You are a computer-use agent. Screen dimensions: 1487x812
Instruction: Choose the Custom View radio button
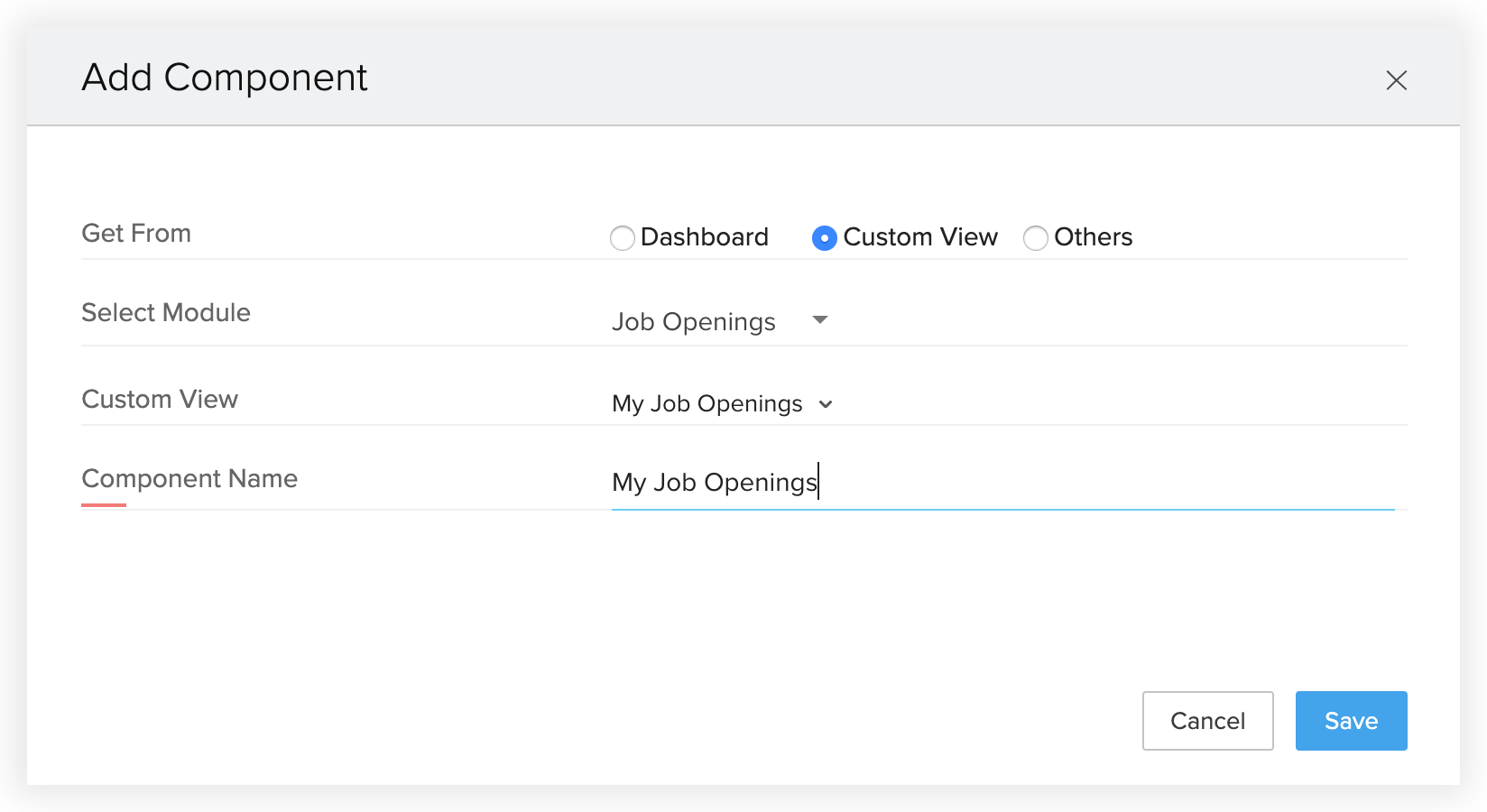[x=824, y=238]
